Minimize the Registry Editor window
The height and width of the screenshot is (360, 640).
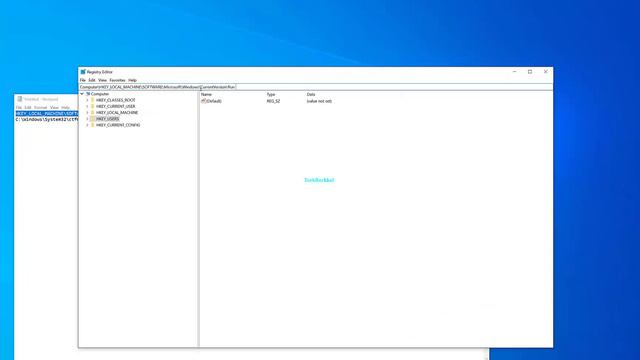(x=514, y=72)
